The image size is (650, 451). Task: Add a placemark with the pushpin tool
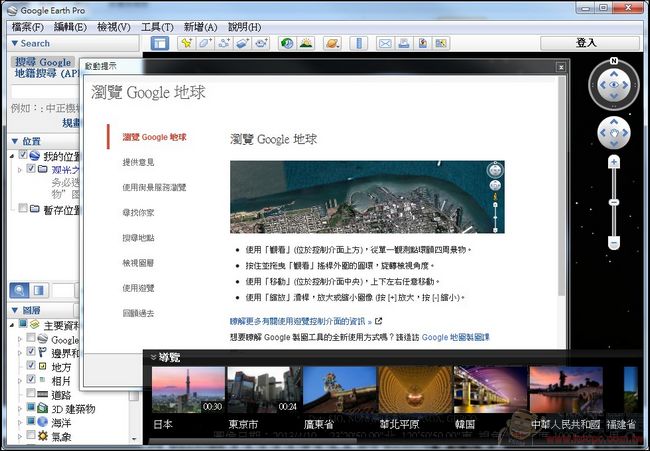[x=187, y=43]
